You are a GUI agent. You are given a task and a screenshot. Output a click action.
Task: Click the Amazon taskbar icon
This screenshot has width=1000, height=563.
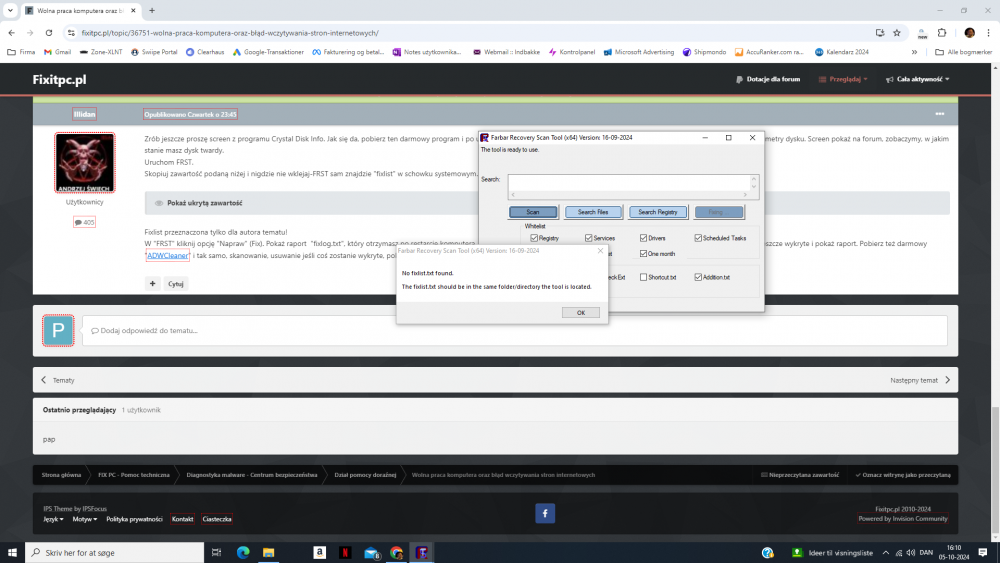[x=318, y=552]
